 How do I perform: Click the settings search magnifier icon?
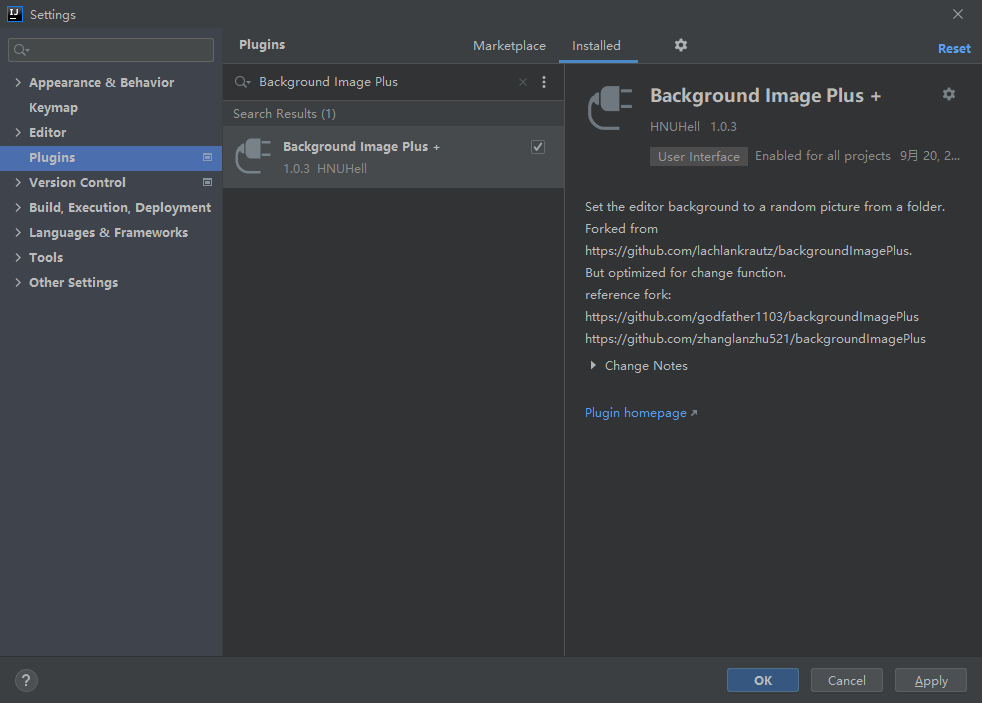tap(21, 50)
